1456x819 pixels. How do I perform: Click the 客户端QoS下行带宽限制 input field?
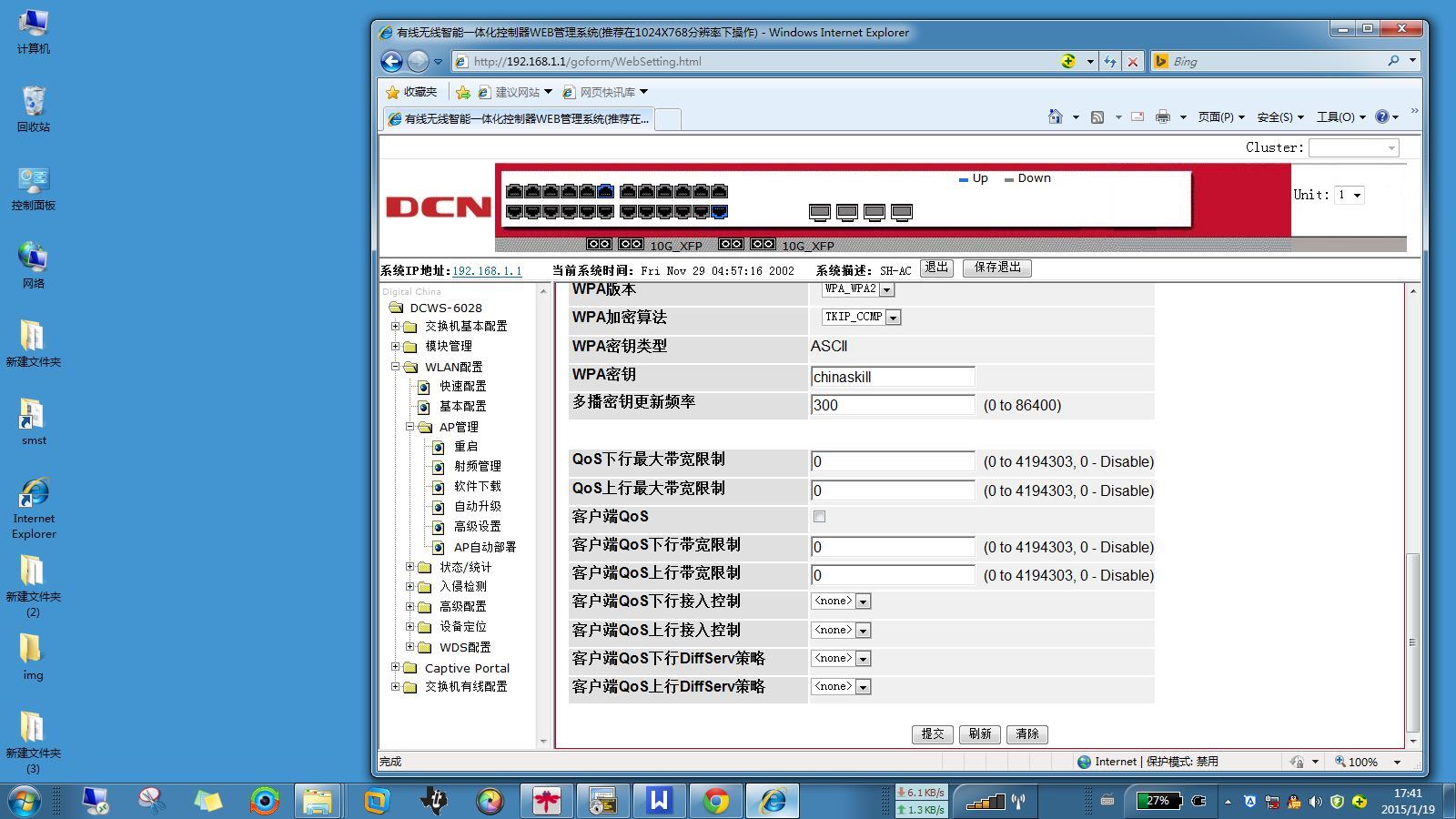[893, 547]
